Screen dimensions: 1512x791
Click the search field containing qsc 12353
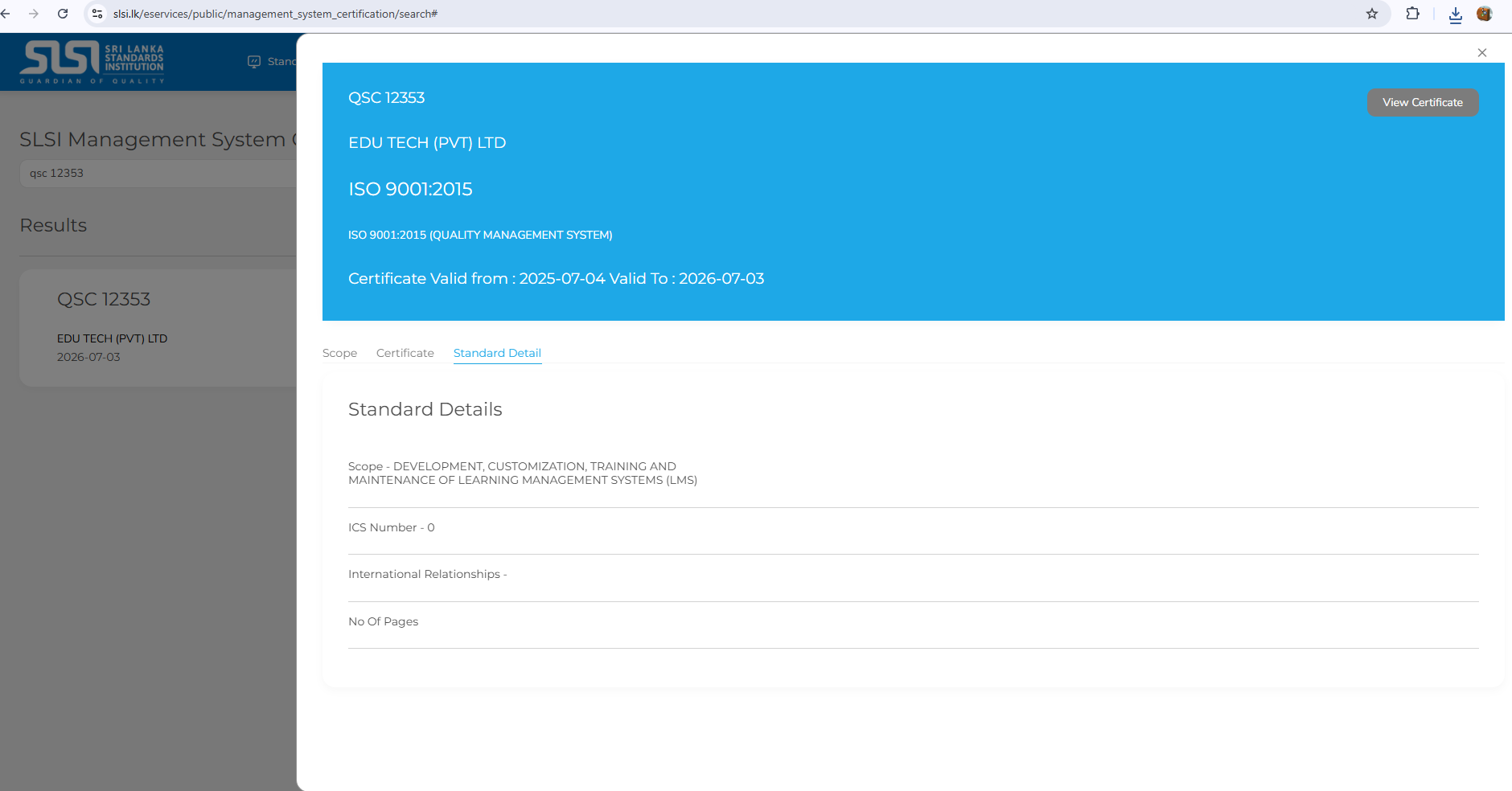pyautogui.click(x=161, y=174)
